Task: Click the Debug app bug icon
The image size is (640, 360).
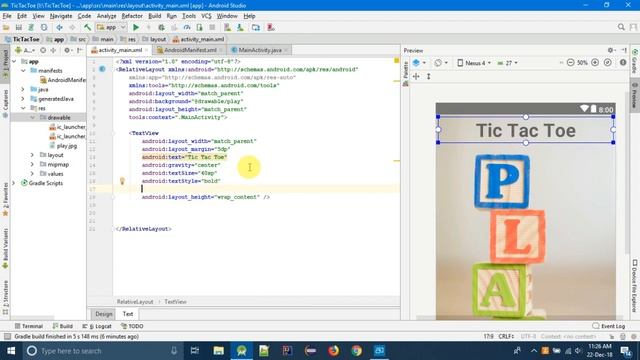Action: point(161,27)
